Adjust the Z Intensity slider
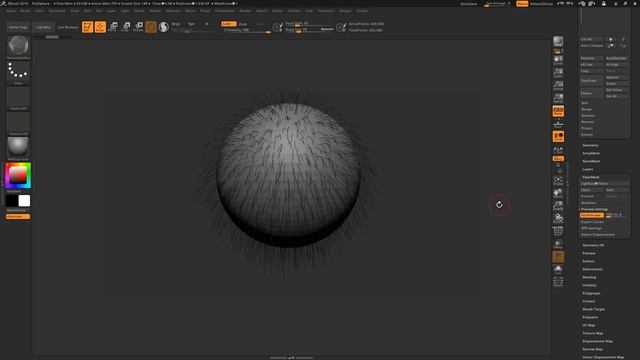The width and height of the screenshot is (640, 360). coord(247,30)
